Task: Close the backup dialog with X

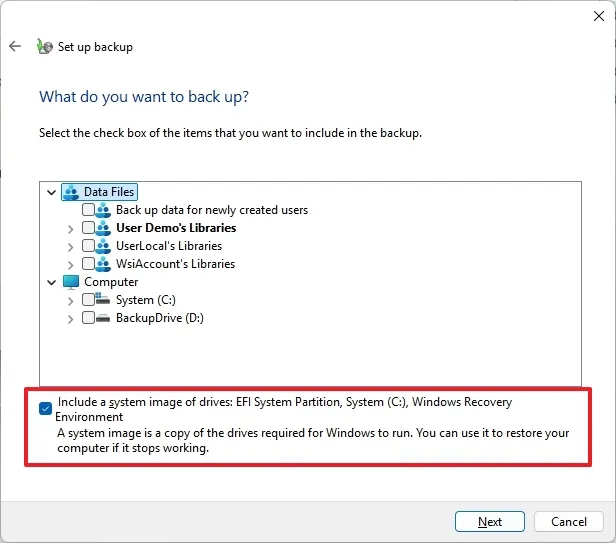Action: 599,16
